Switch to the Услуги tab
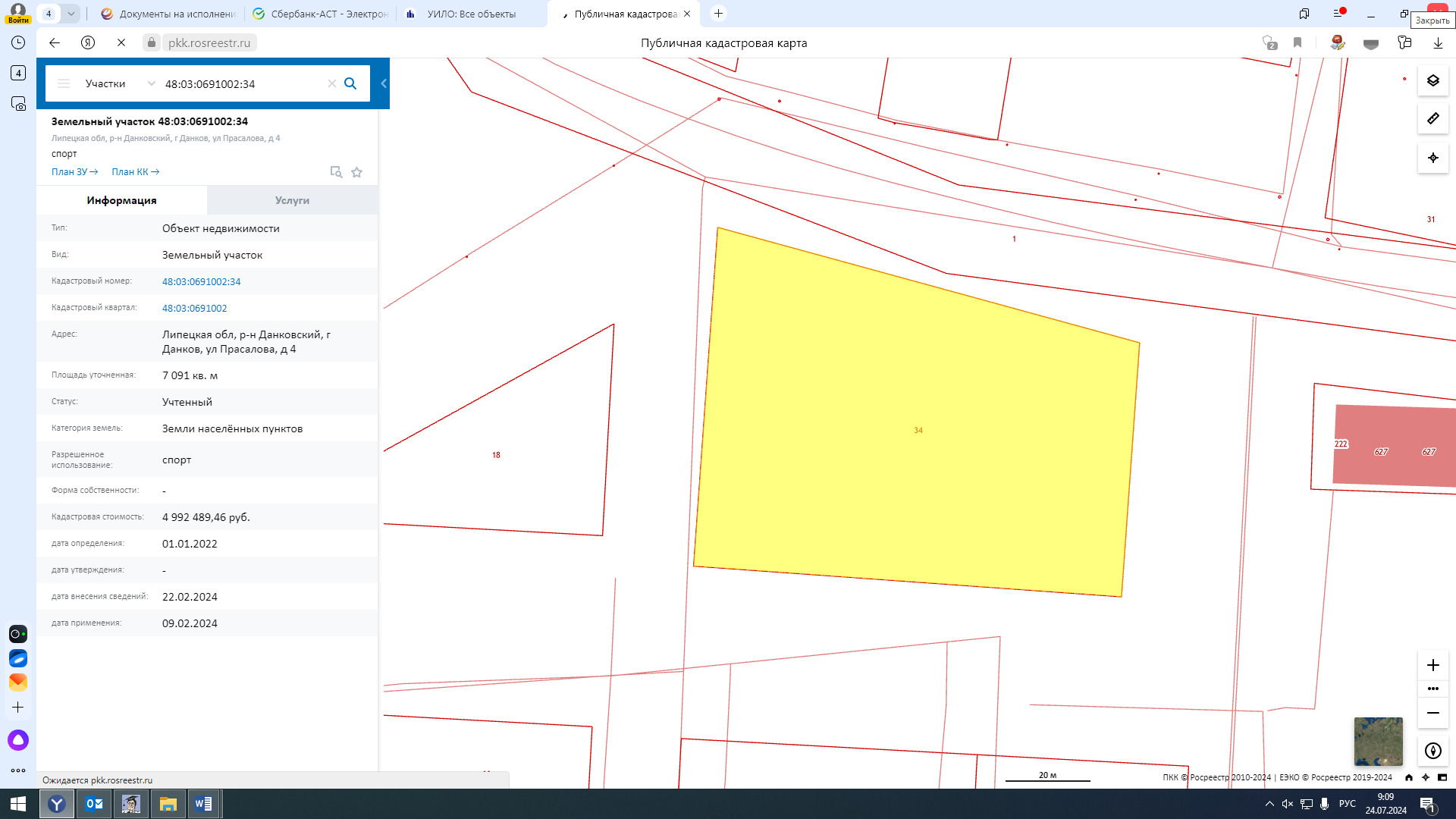This screenshot has height=819, width=1456. click(x=292, y=200)
